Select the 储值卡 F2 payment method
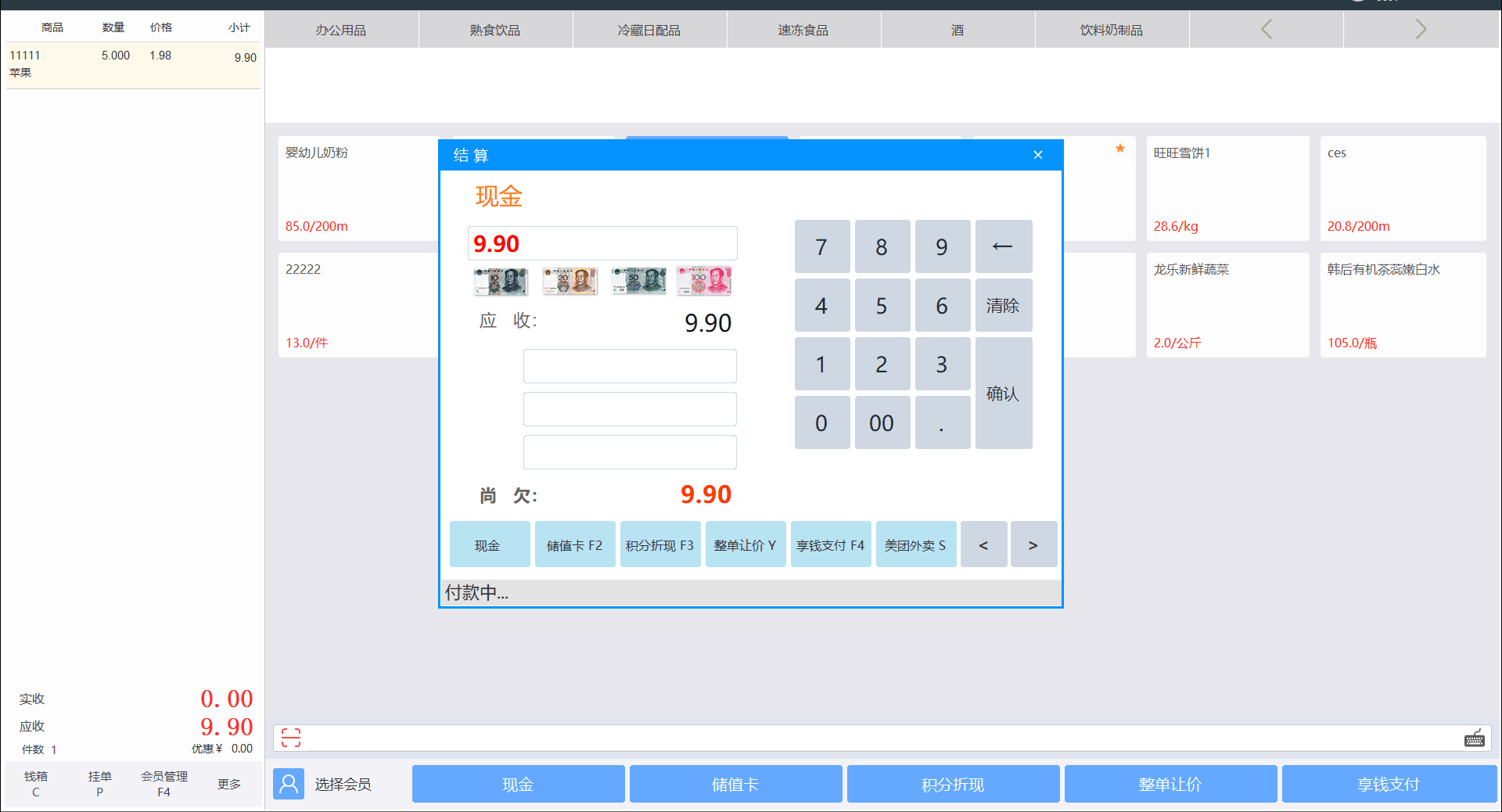 575,544
